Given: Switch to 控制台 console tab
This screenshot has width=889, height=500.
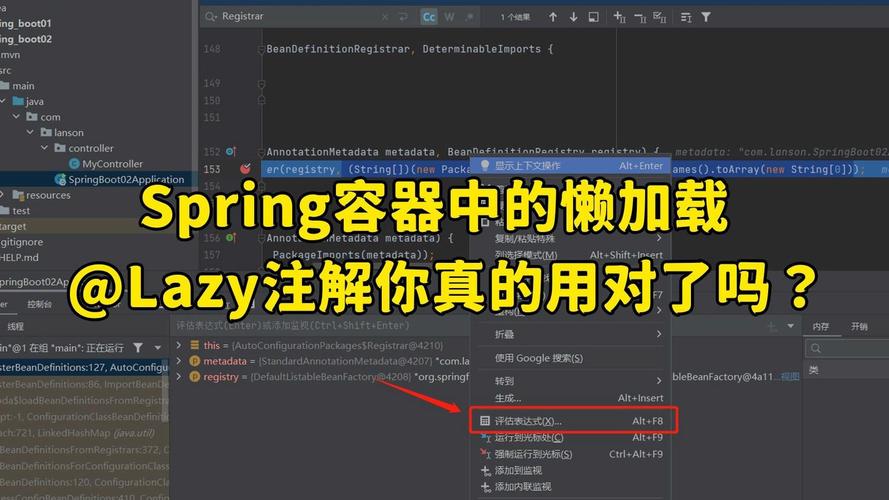Looking at the screenshot, I should click(39, 304).
